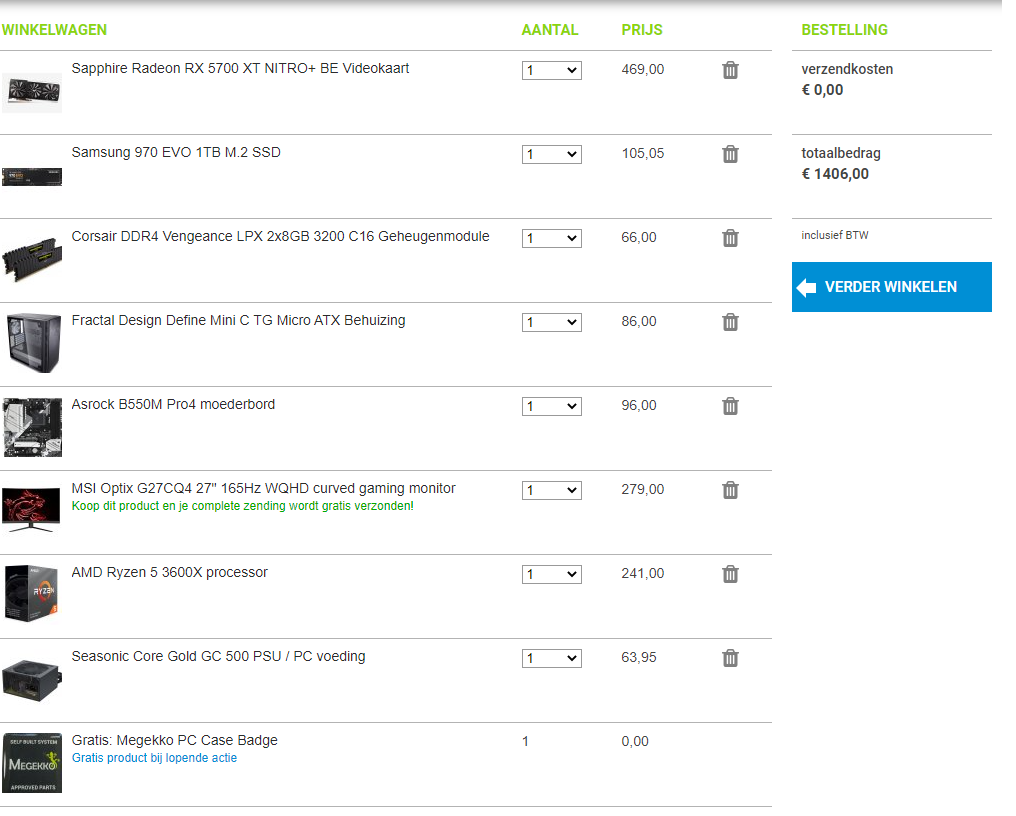The image size is (1016, 816).
Task: Click the WINKELWAGEN heading
Action: [54, 30]
